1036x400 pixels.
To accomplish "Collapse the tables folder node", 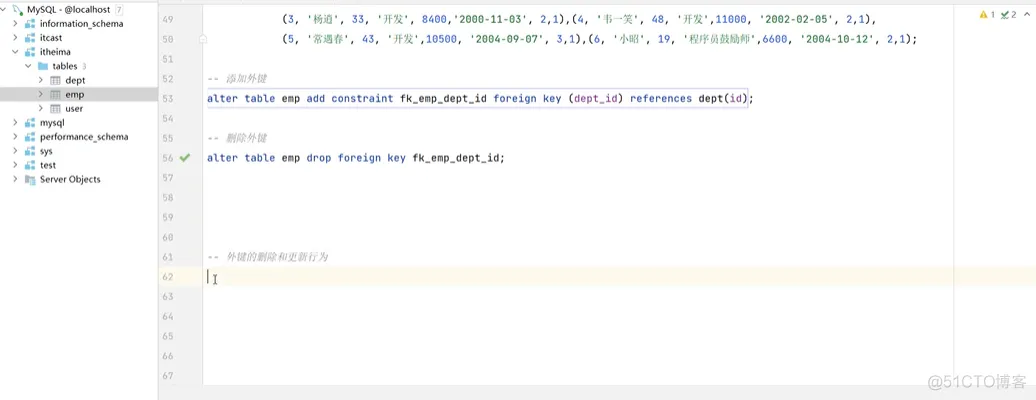I will pos(28,66).
